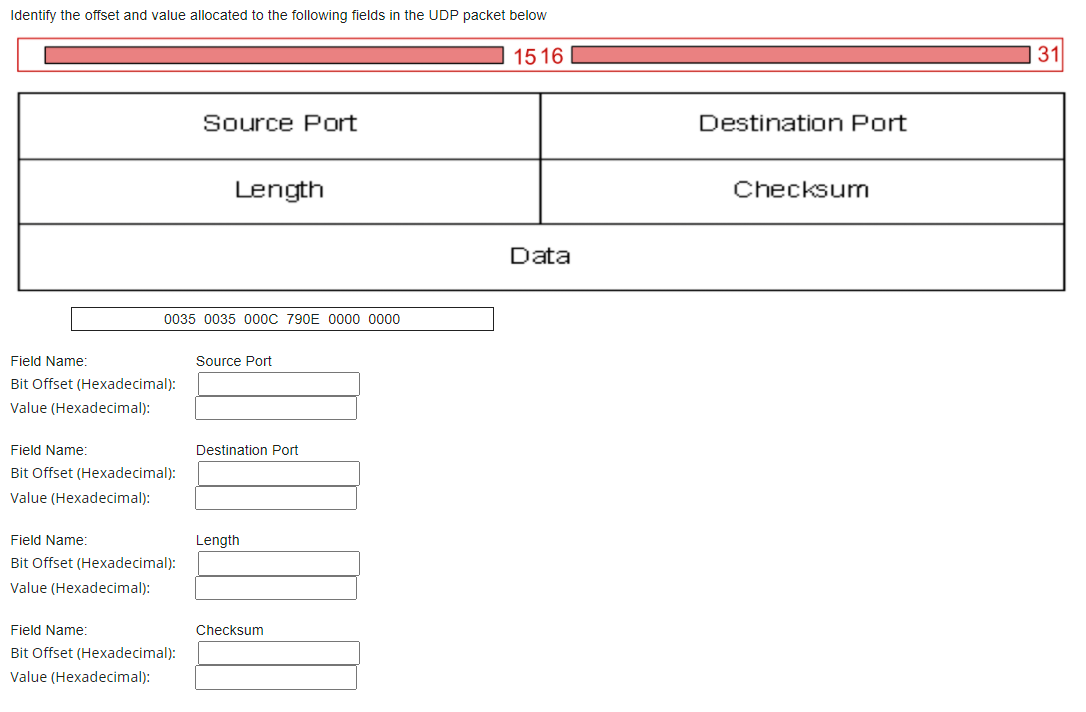Click the Source Port Value input field
The width and height of the screenshot is (1086, 712).
pos(276,408)
